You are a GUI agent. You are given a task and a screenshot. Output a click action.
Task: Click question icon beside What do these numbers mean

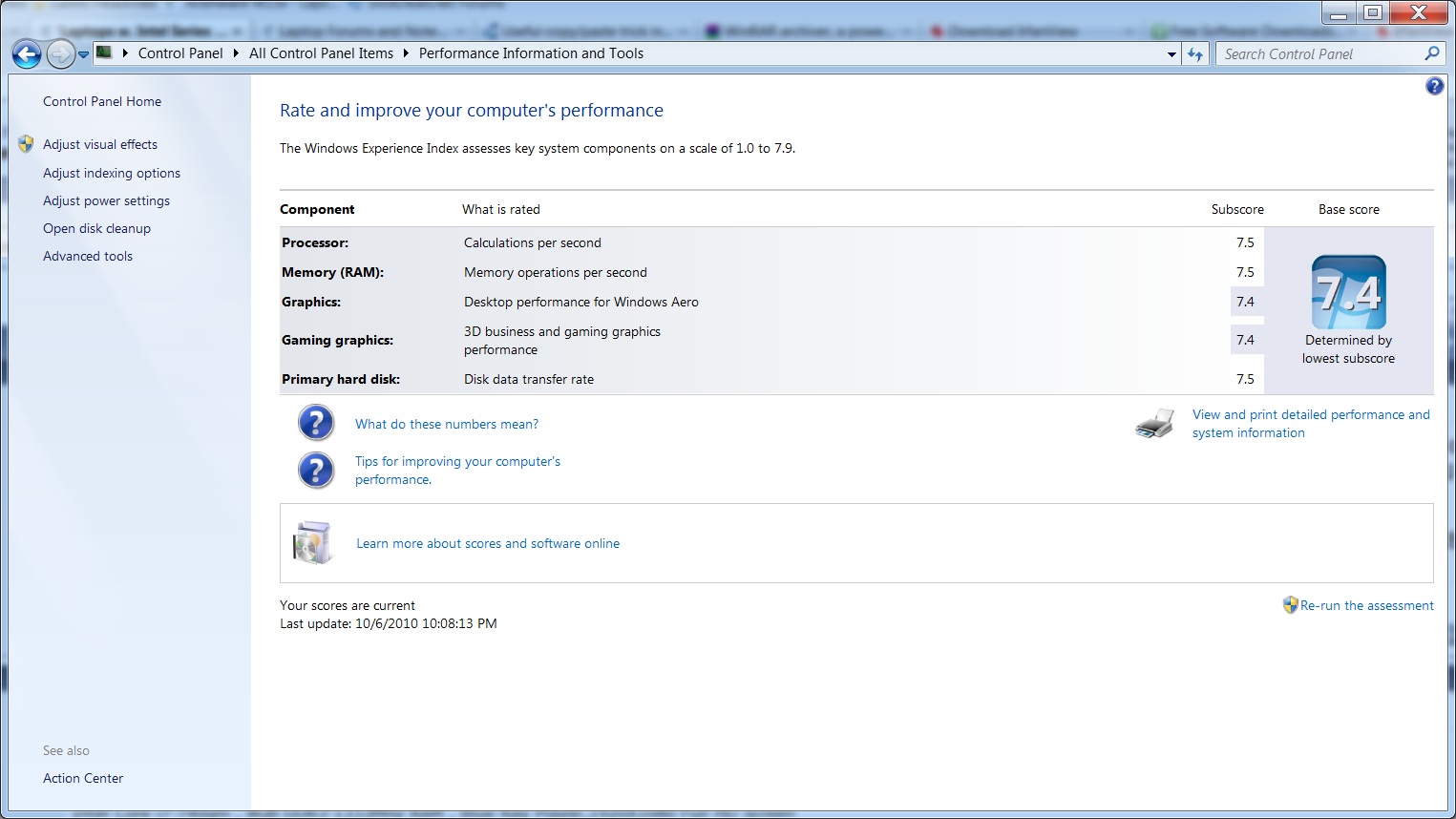point(316,422)
